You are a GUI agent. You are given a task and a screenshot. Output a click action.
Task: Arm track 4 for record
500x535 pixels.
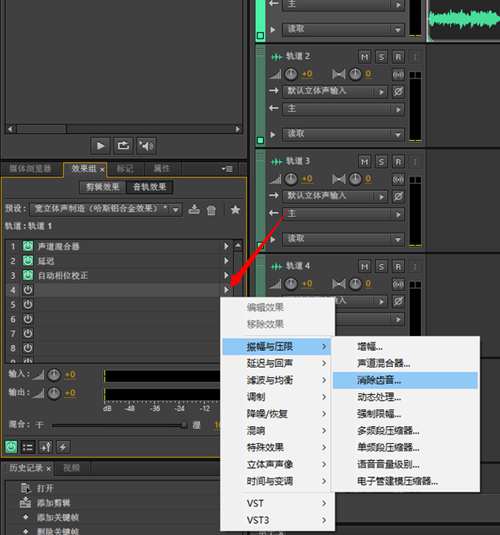pyautogui.click(x=398, y=266)
